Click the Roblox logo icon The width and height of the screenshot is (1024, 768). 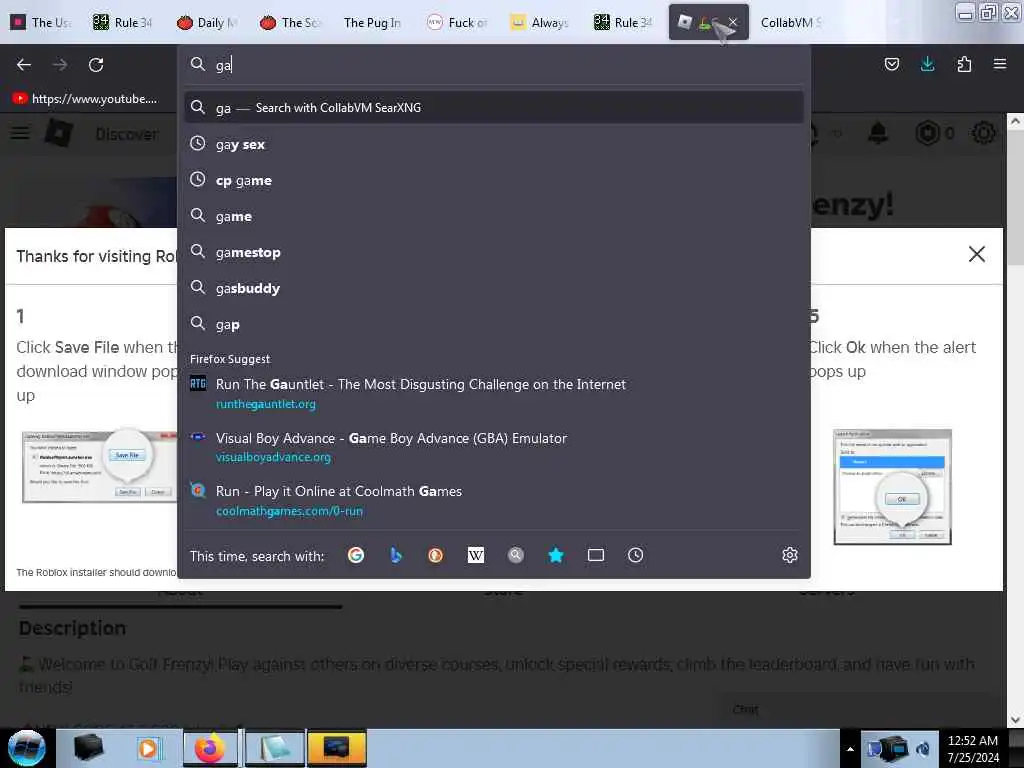[x=59, y=133]
